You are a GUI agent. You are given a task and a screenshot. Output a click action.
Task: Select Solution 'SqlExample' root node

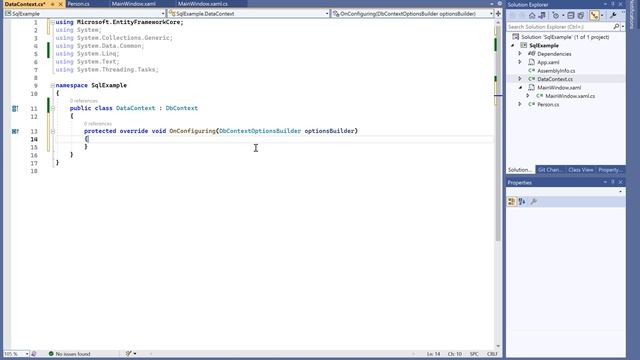[565, 37]
